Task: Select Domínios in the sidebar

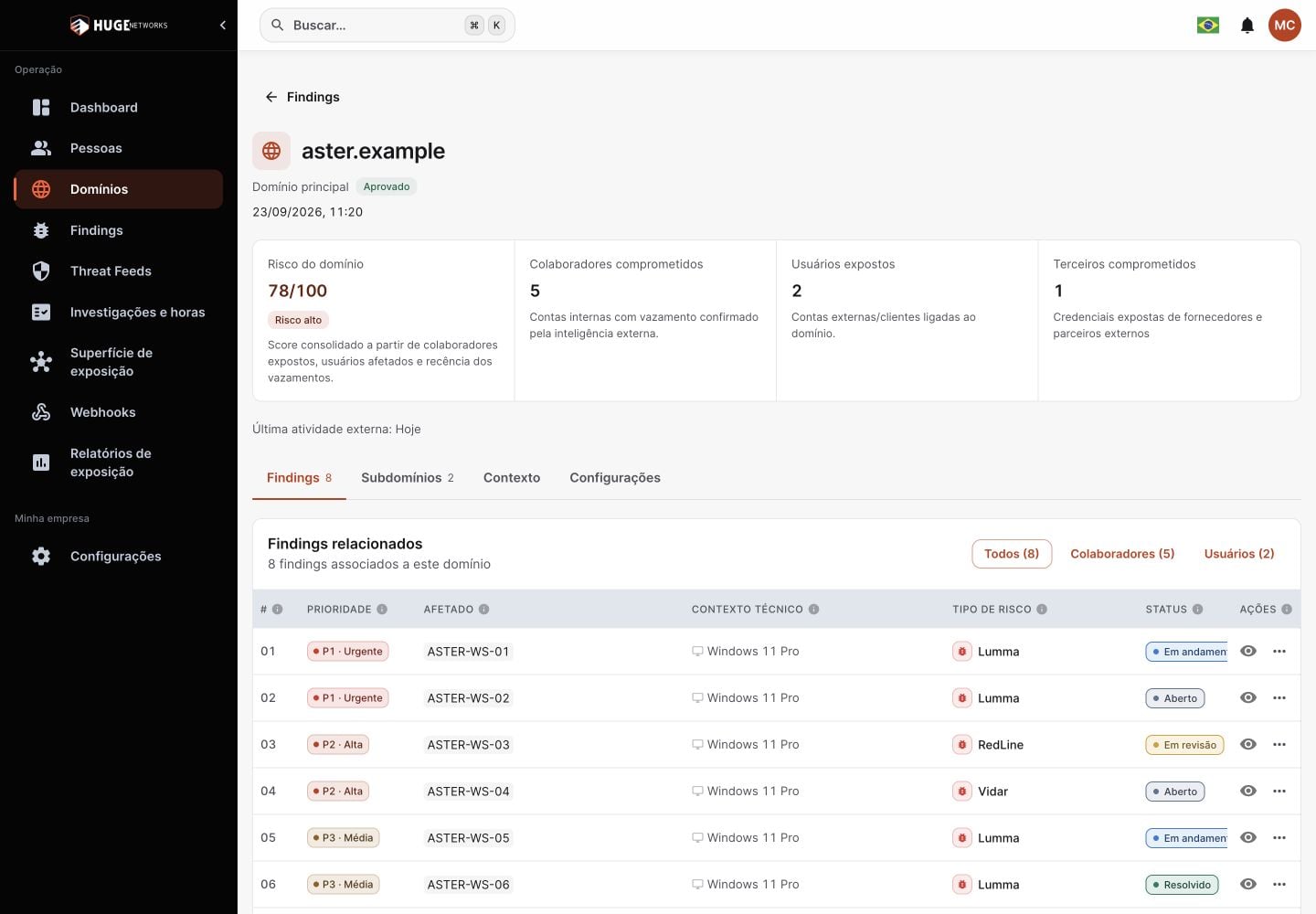Action: [119, 189]
